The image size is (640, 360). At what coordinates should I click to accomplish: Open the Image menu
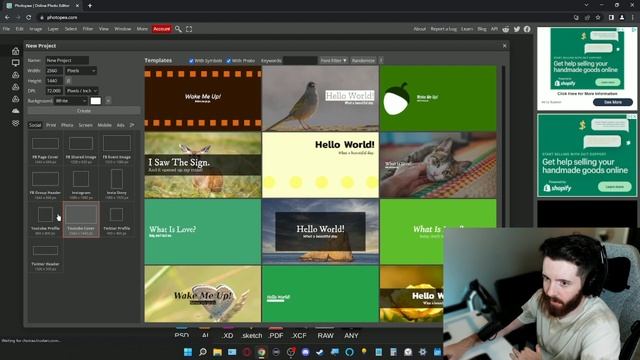[x=36, y=29]
